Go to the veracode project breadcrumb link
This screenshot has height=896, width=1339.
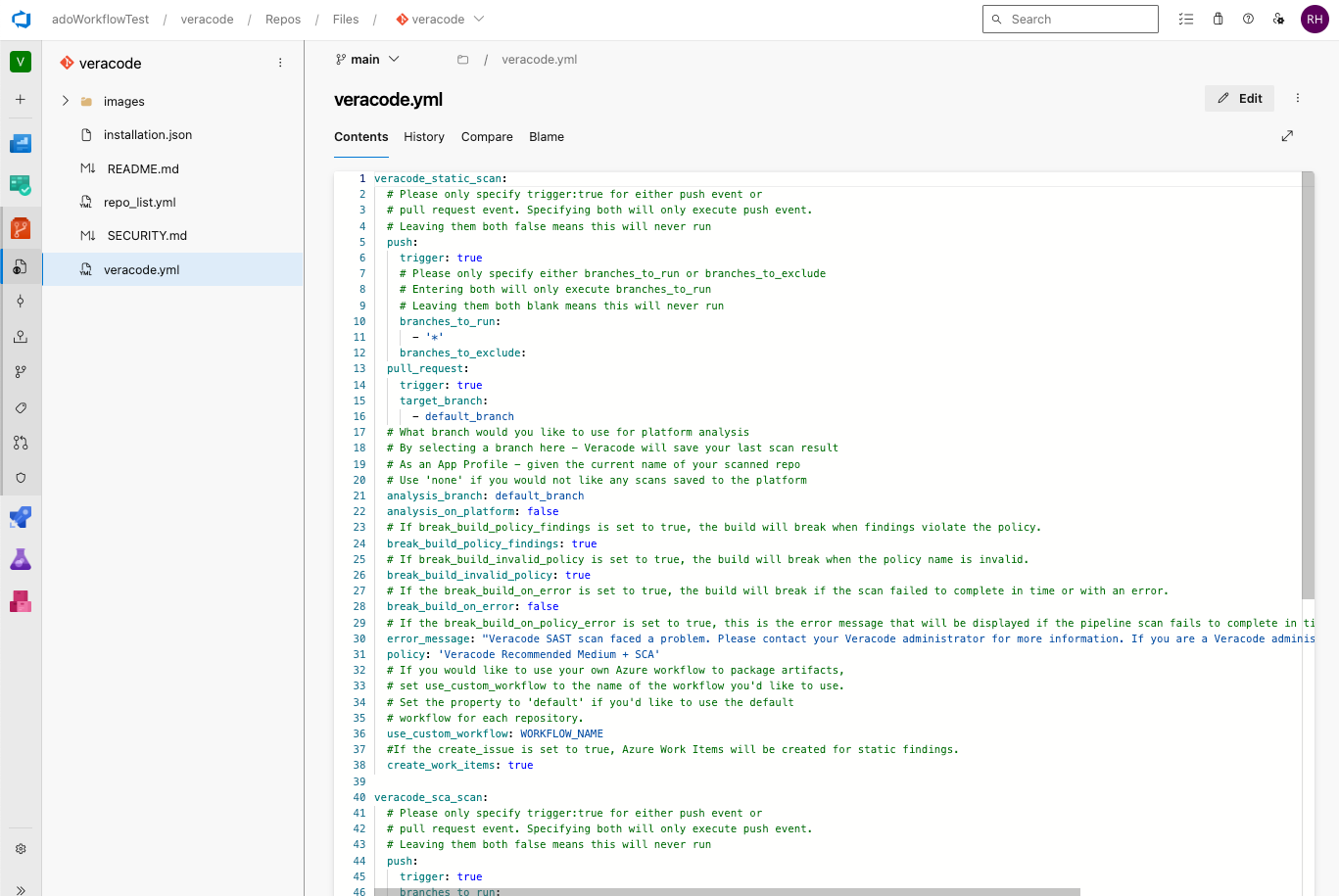click(x=208, y=20)
